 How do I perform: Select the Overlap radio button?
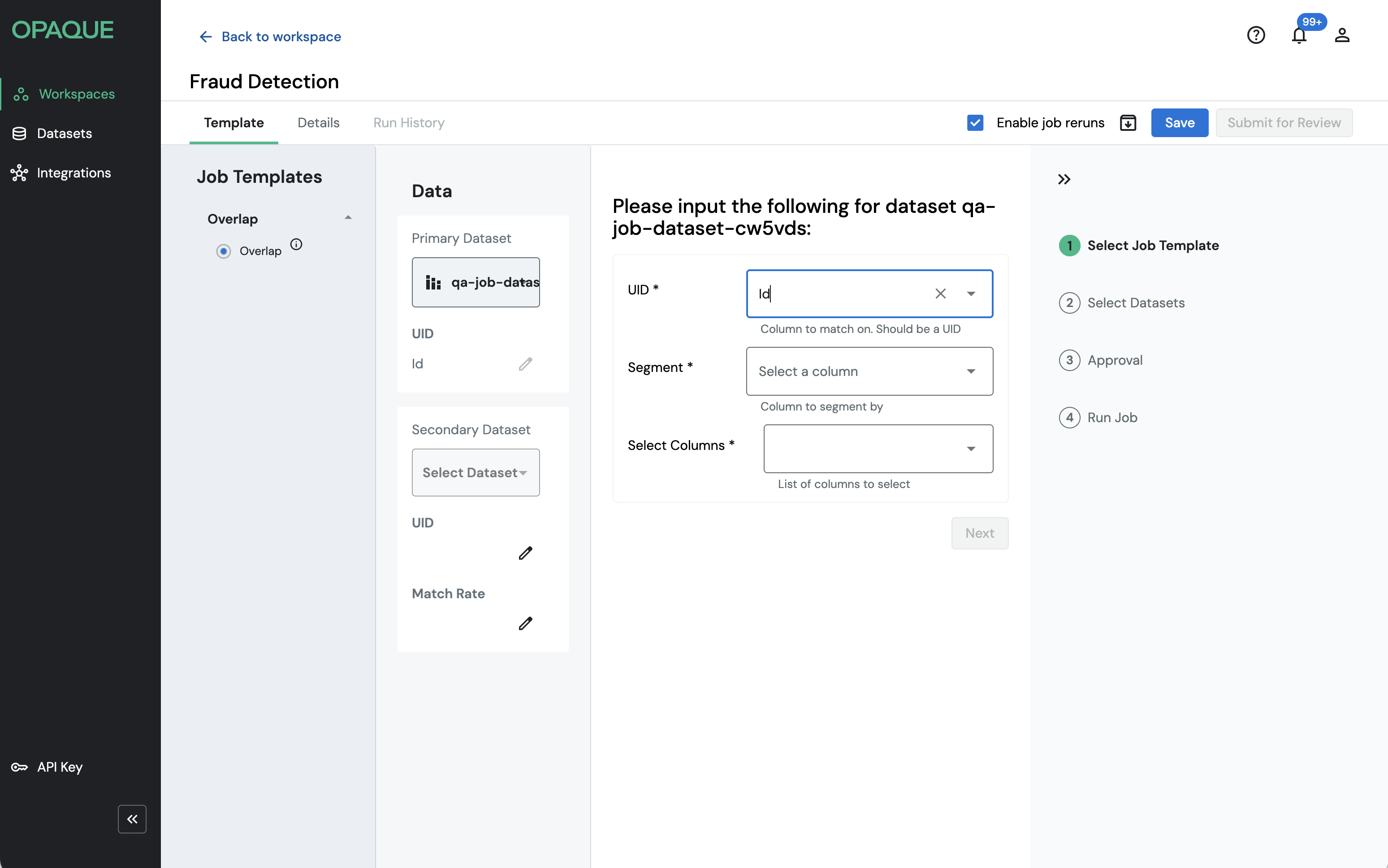[x=224, y=251]
